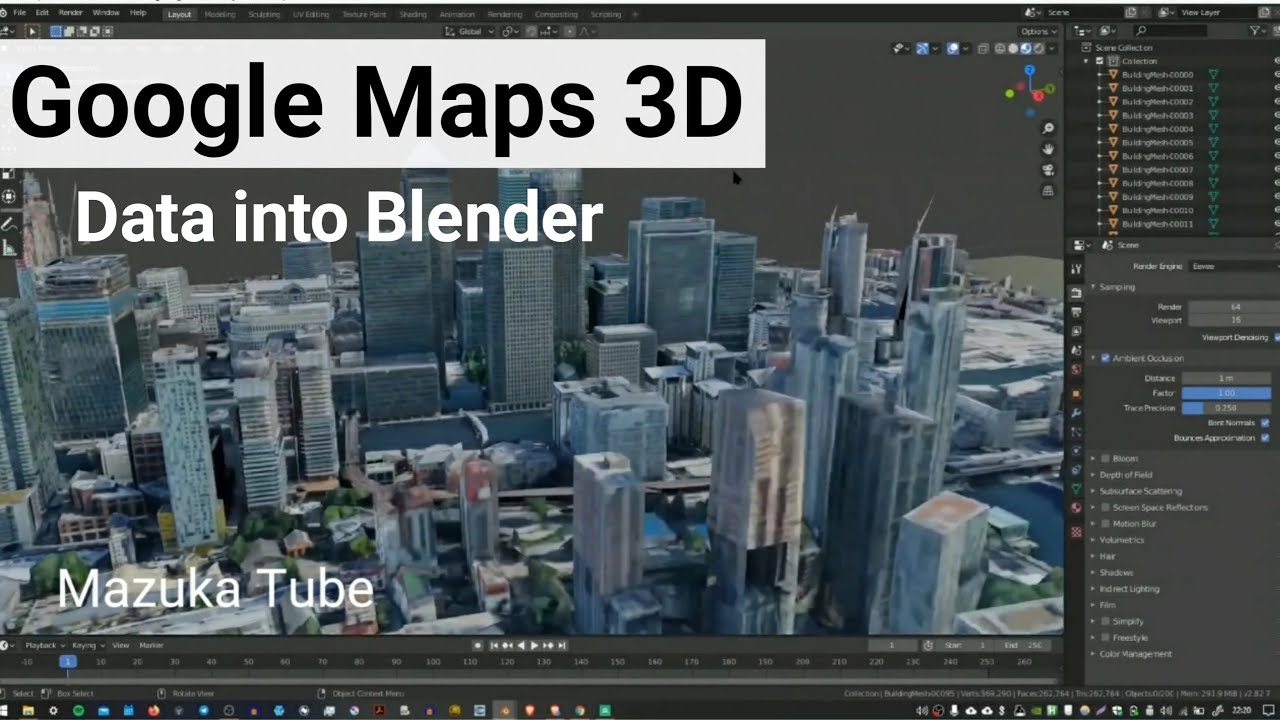Enable the Motion Blur checkbox
The image size is (1280, 720).
(x=1105, y=523)
